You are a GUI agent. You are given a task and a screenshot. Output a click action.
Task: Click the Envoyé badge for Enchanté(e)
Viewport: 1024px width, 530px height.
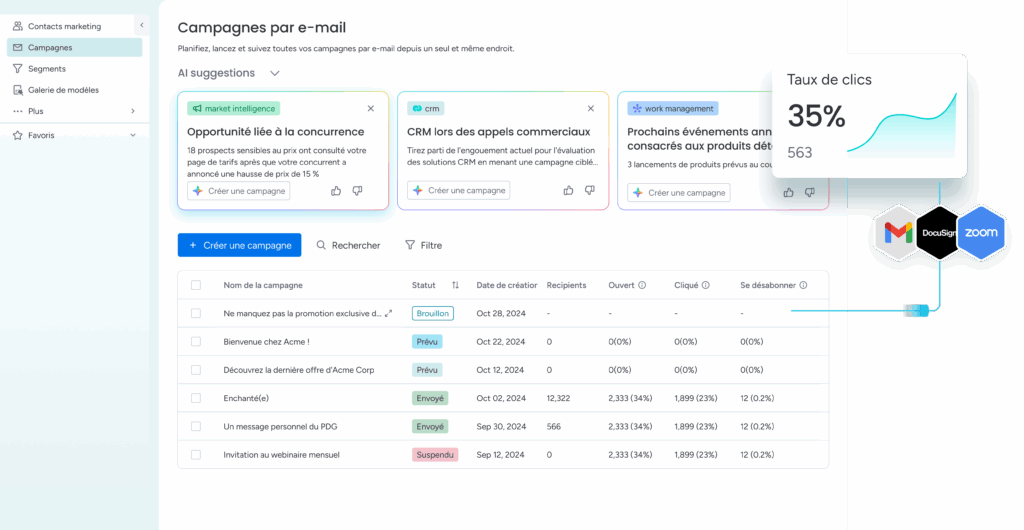point(430,398)
